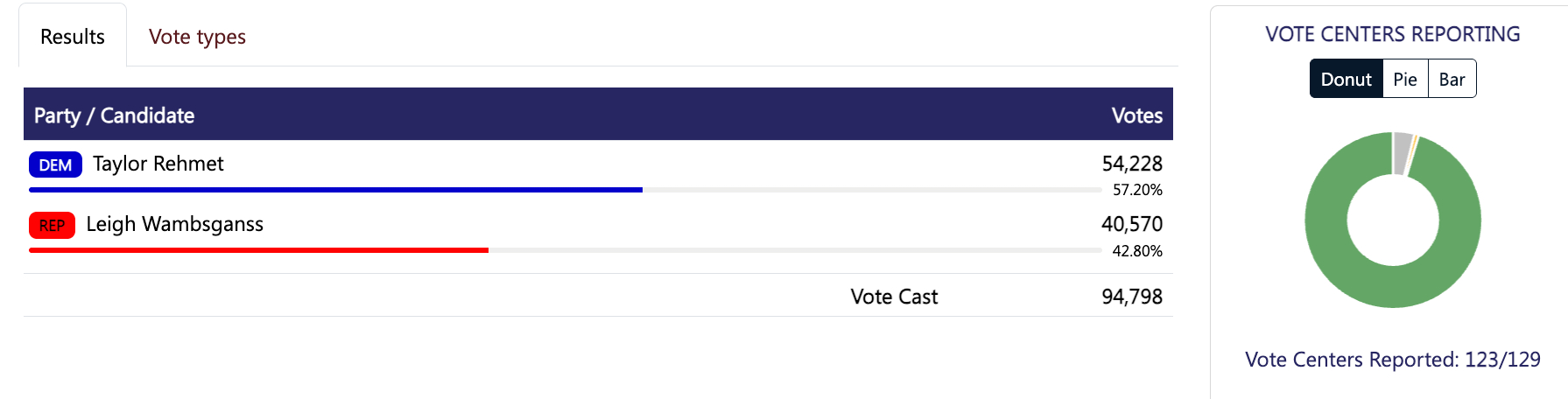Click the Votes column header
The image size is (1568, 399).
point(1136,115)
